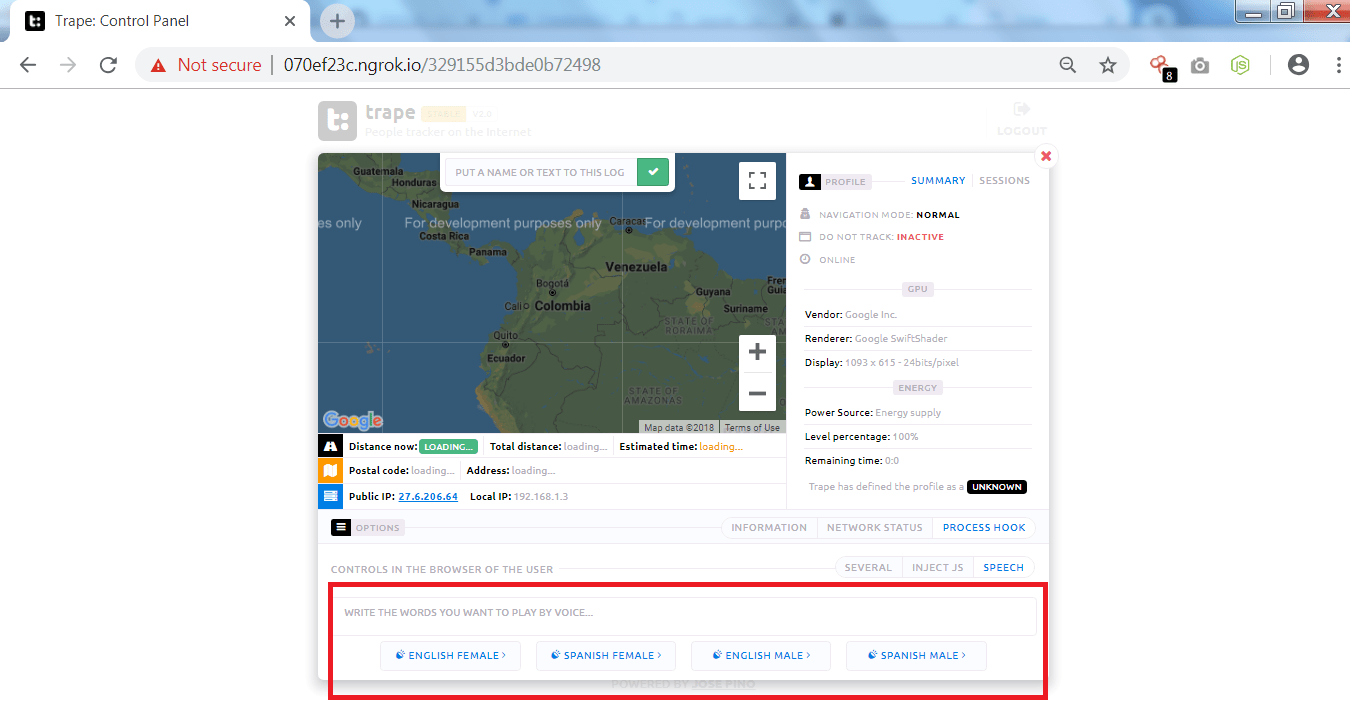Confirm the log name with the green checkmark
This screenshot has height=706, width=1350.
coord(653,172)
